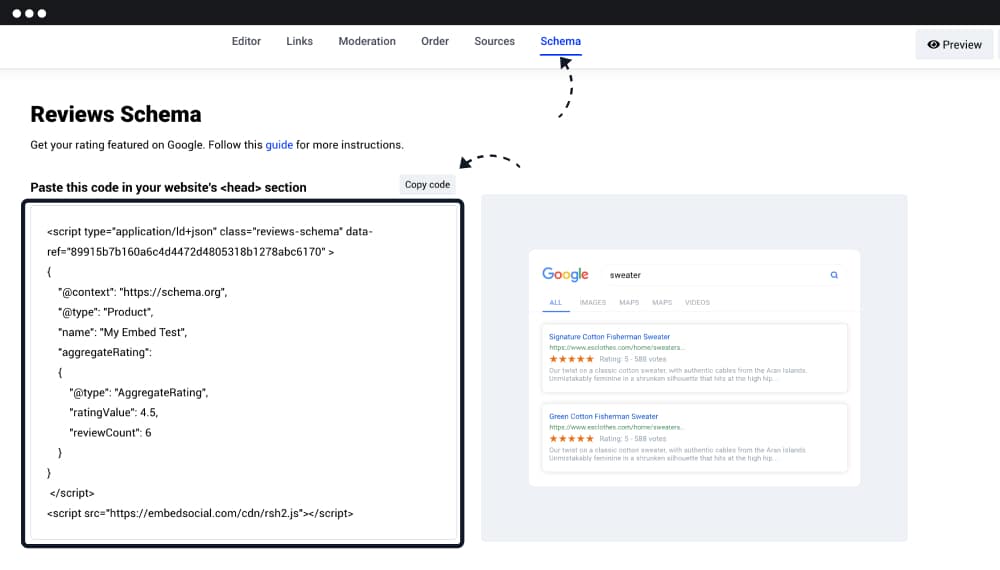The height and width of the screenshot is (570, 1000).
Task: Open Signature Cotton Fisherman Sweater result title
Action: tap(609, 337)
